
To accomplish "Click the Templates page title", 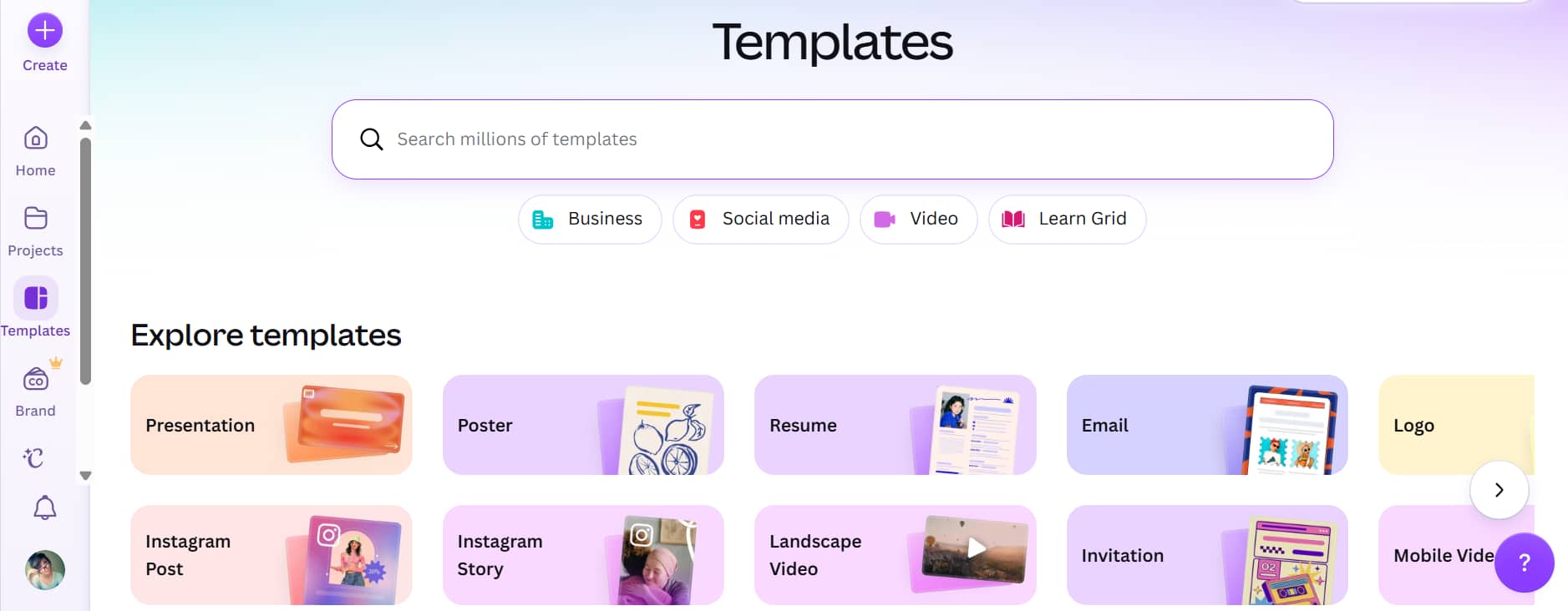I will click(x=832, y=42).
